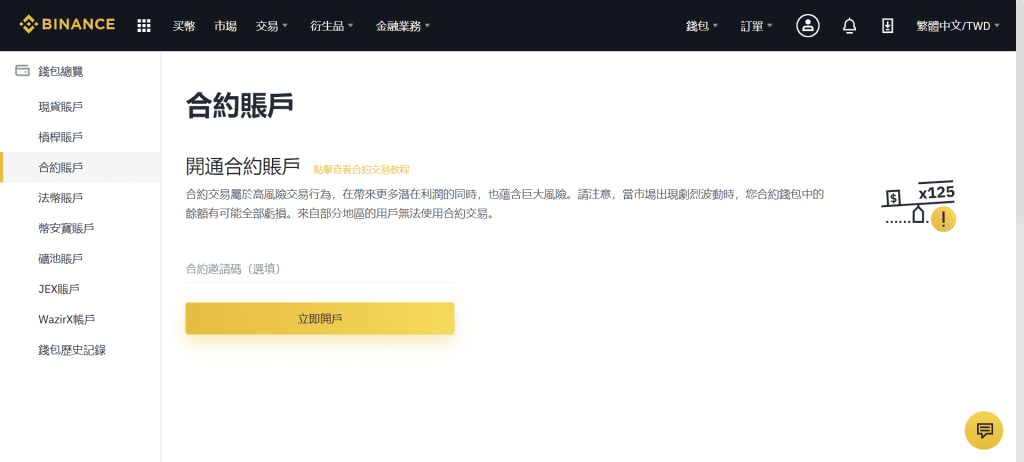Click the wallet icon beside 錢包總覽
Viewport: 1024px width, 462px height.
(x=22, y=71)
